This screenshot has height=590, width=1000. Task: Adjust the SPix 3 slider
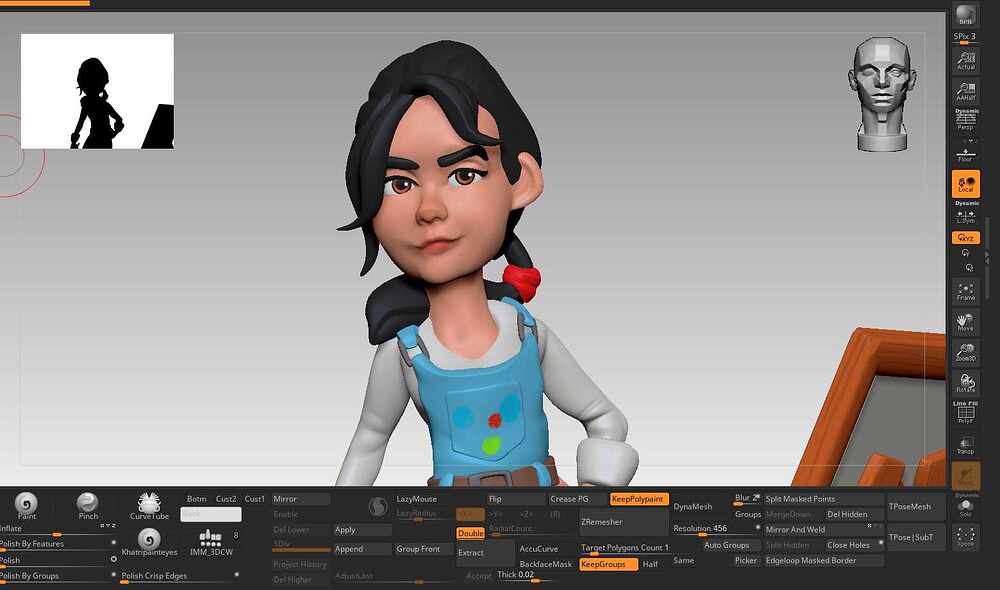(x=966, y=38)
